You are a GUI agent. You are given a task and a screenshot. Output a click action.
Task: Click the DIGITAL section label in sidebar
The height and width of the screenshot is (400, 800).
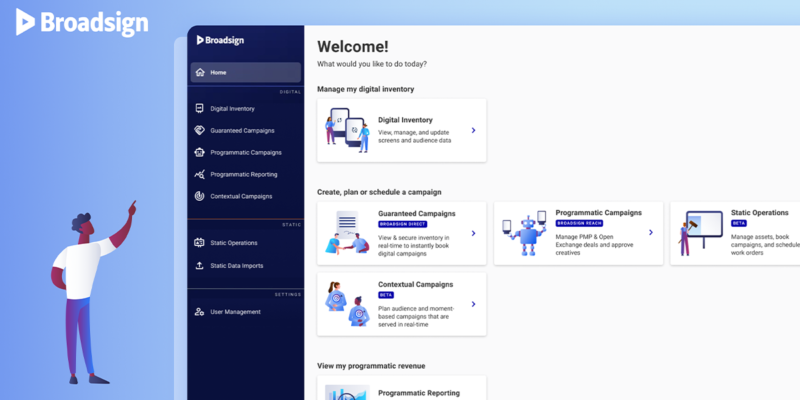point(290,92)
